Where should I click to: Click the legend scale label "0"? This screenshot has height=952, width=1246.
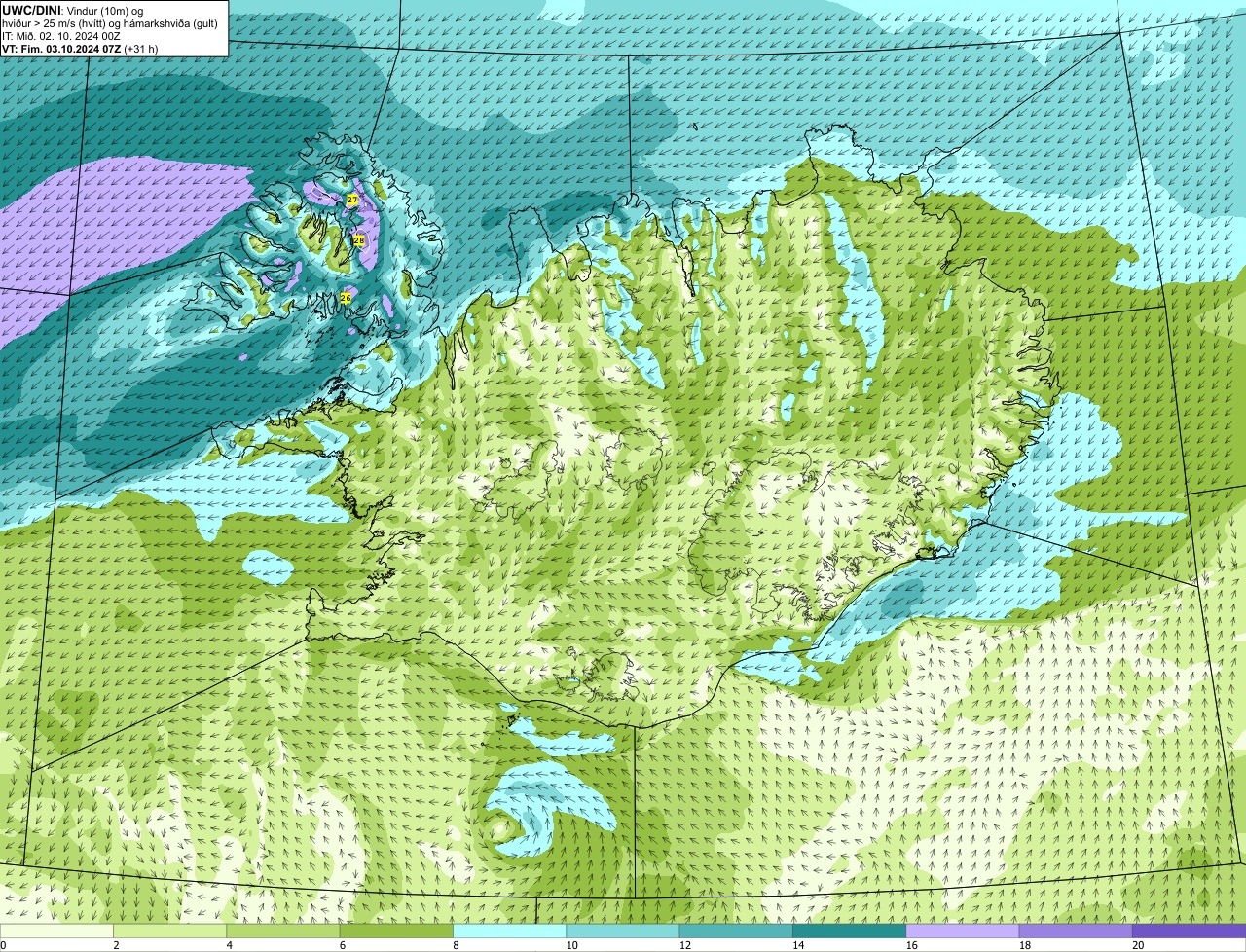coord(3,945)
